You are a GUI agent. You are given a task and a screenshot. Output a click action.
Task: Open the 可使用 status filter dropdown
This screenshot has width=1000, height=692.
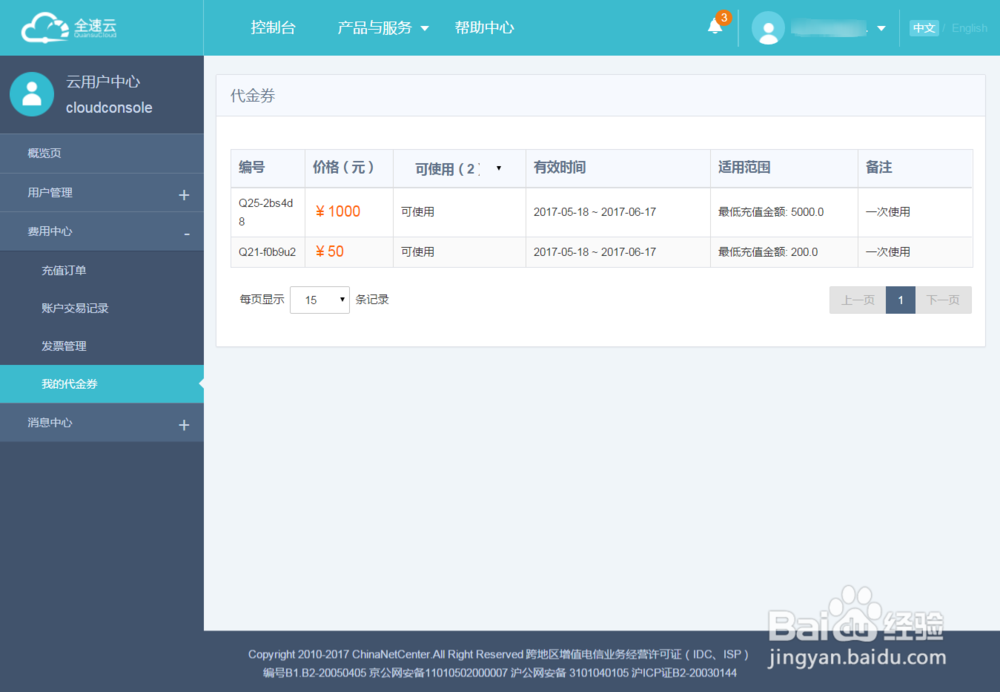(497, 168)
